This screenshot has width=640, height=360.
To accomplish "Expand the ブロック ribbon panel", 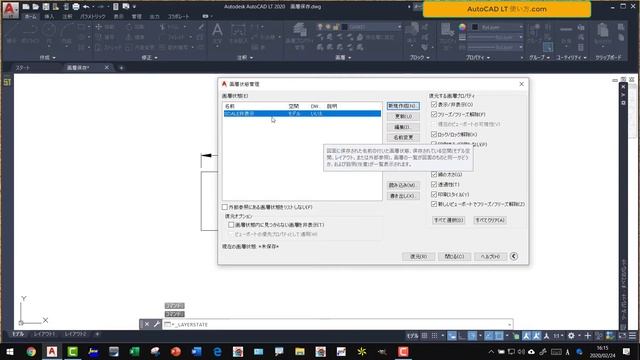I will coord(420,58).
